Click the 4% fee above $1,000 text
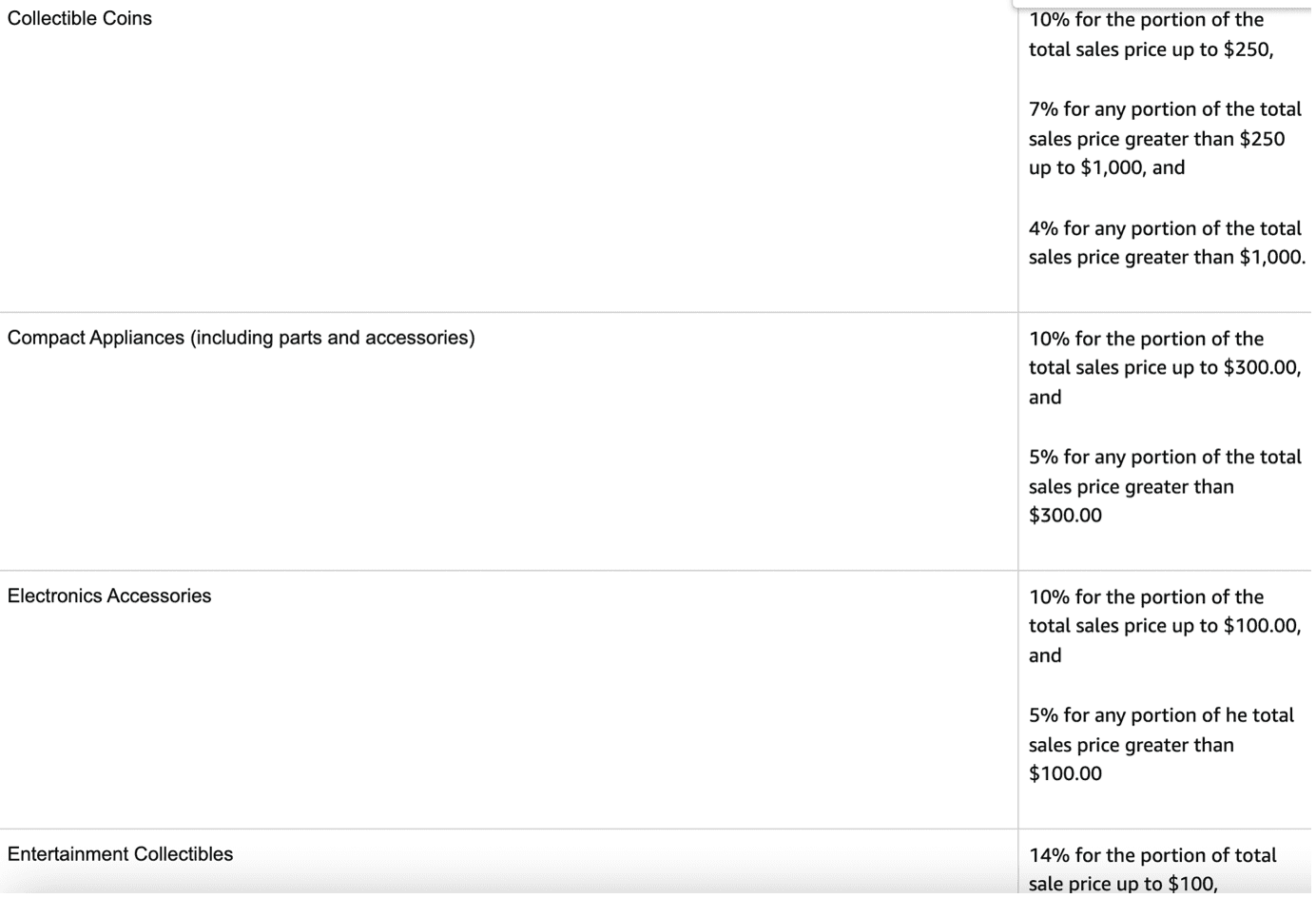Image resolution: width=1316 pixels, height=898 pixels. point(1166,243)
